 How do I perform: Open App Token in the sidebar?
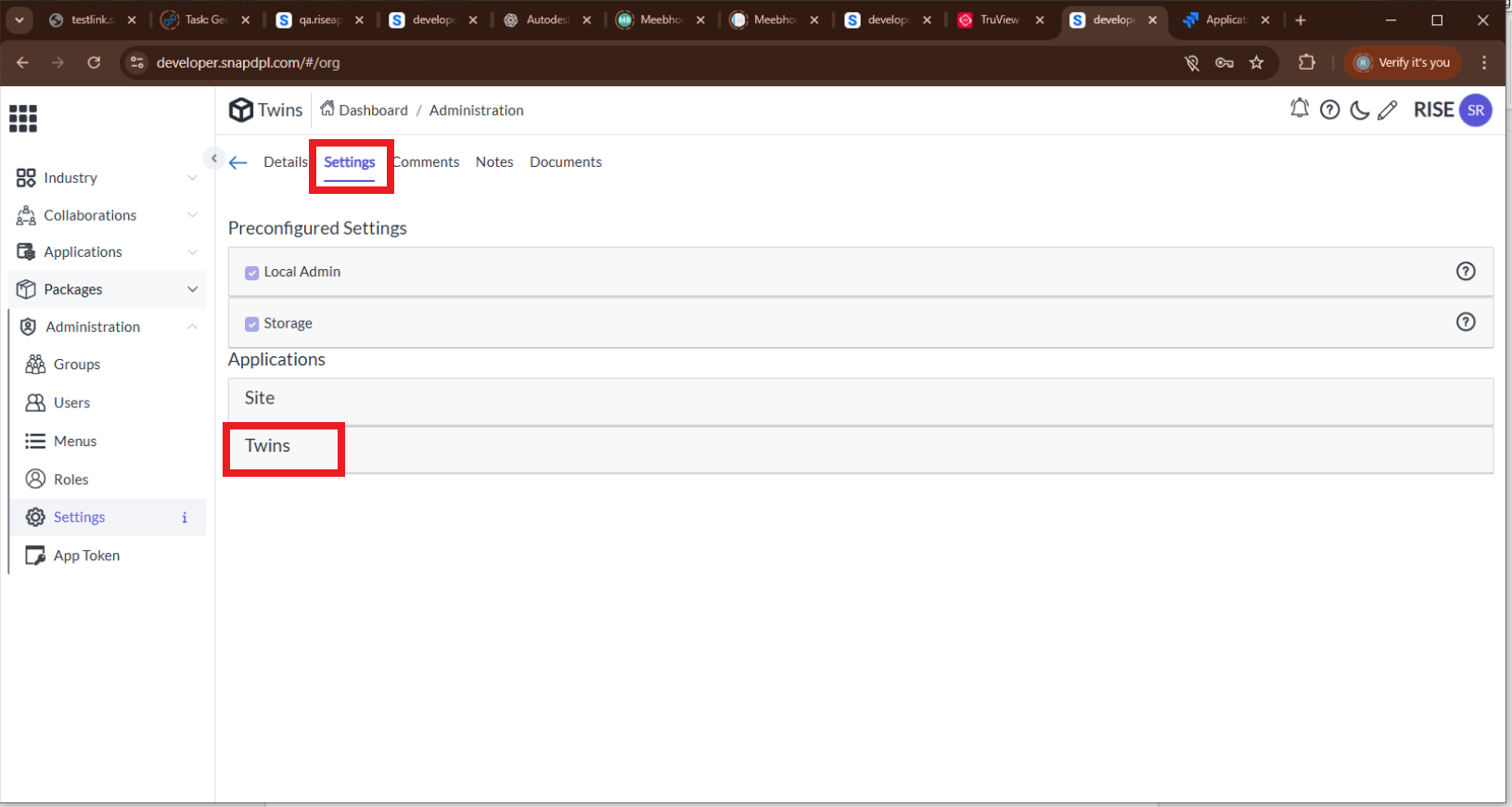[x=87, y=556]
